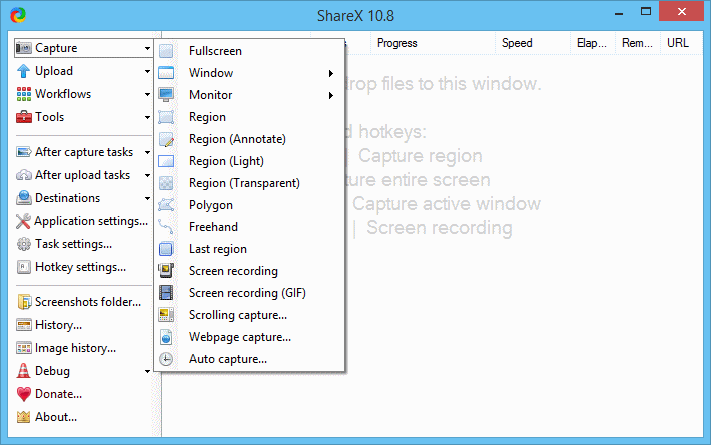Click the Region (Transparent) icon

coord(166,183)
